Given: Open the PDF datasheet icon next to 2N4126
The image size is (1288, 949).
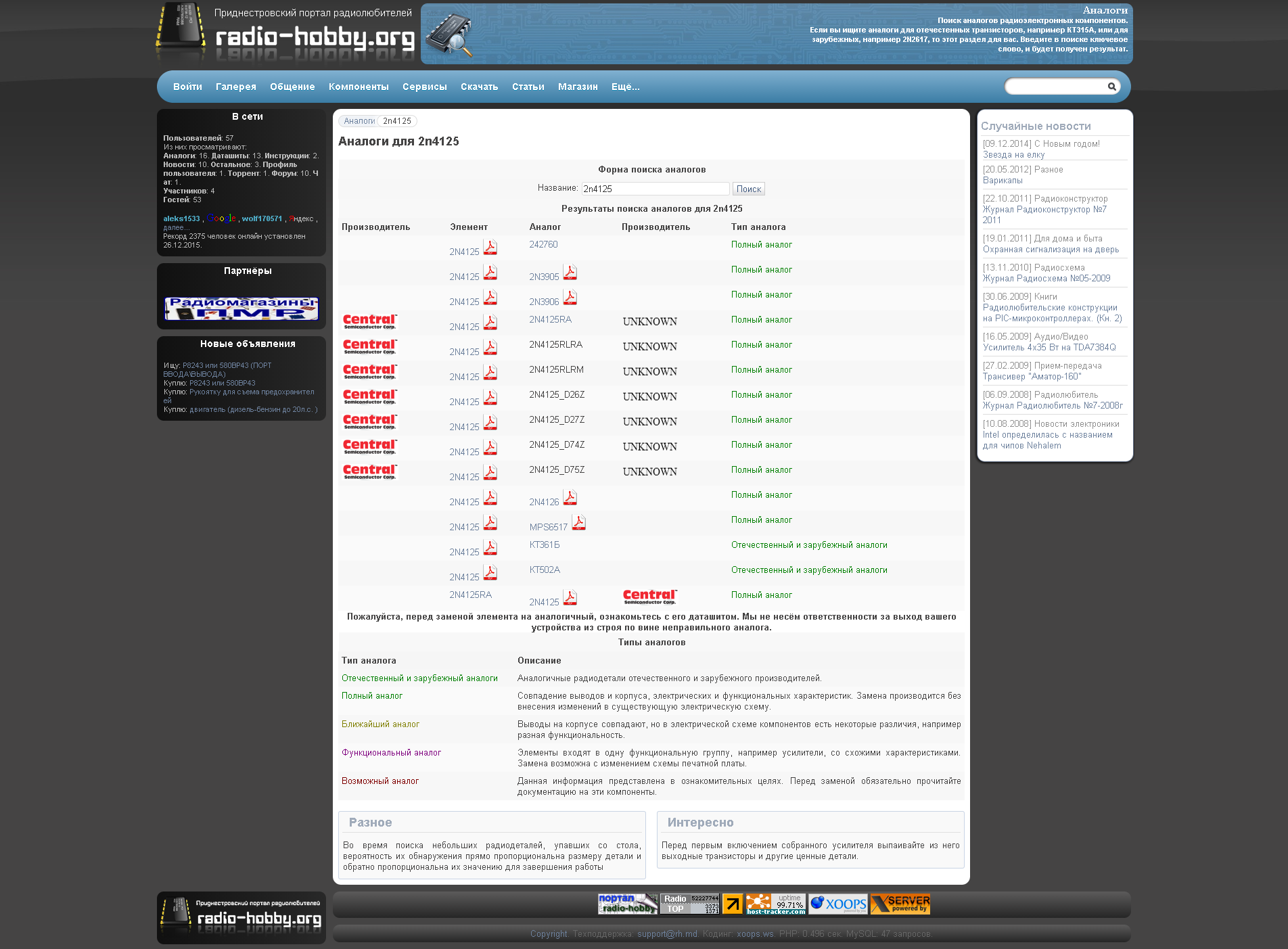Looking at the screenshot, I should point(570,498).
